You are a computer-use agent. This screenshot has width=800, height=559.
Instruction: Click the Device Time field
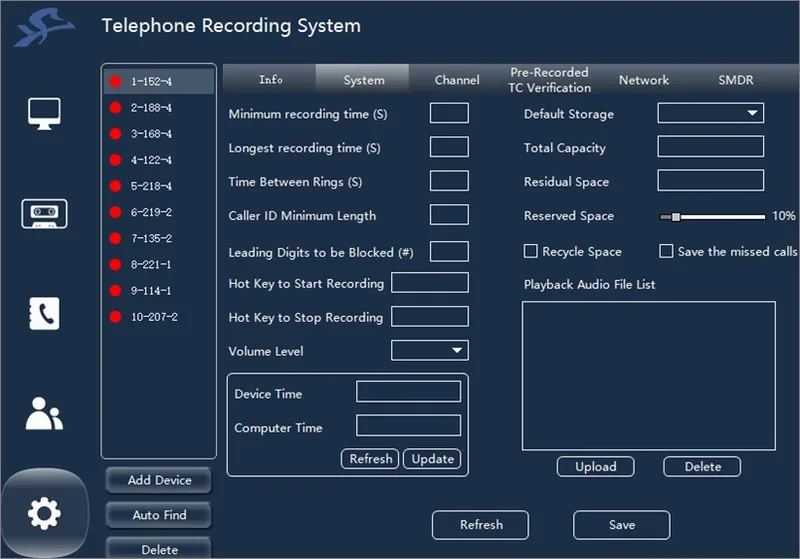tap(408, 392)
